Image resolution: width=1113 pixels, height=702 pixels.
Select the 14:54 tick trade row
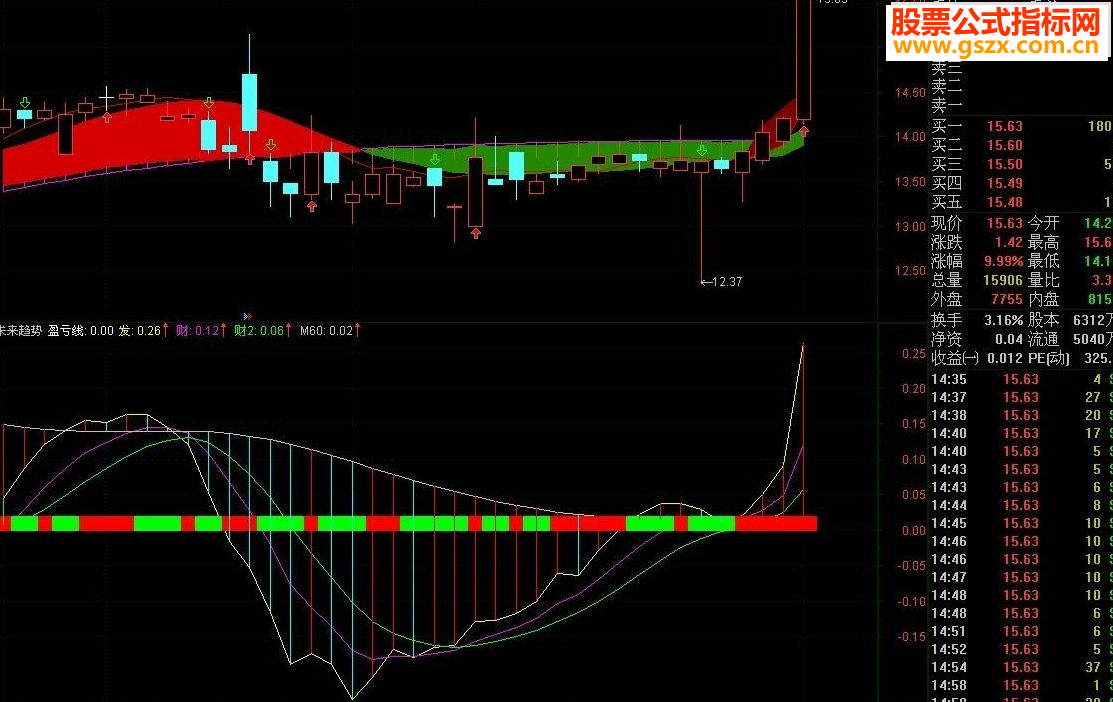point(1021,667)
